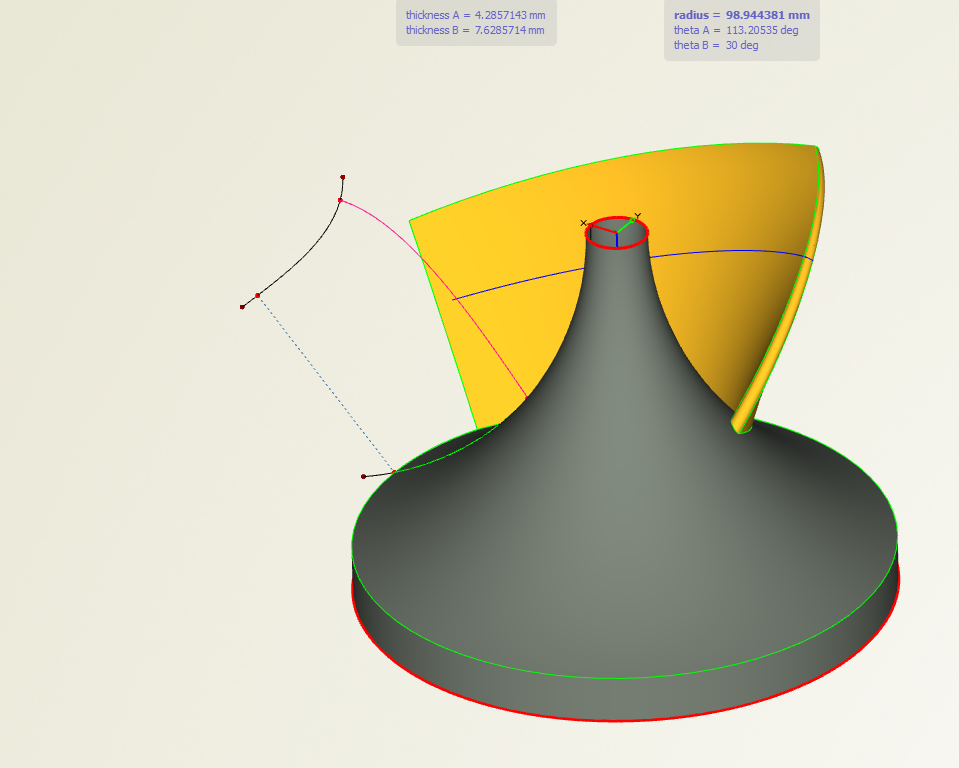Click the red X axis of the triad

tap(602, 228)
